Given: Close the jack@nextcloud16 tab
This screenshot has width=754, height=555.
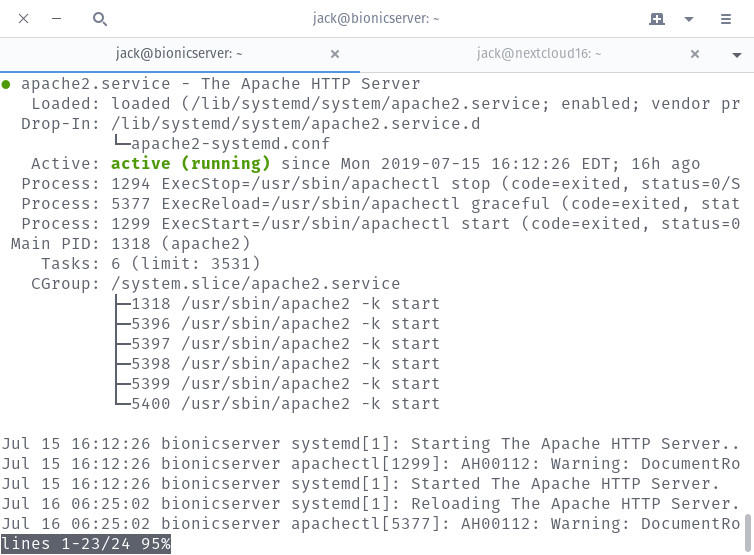Looking at the screenshot, I should pyautogui.click(x=695, y=54).
